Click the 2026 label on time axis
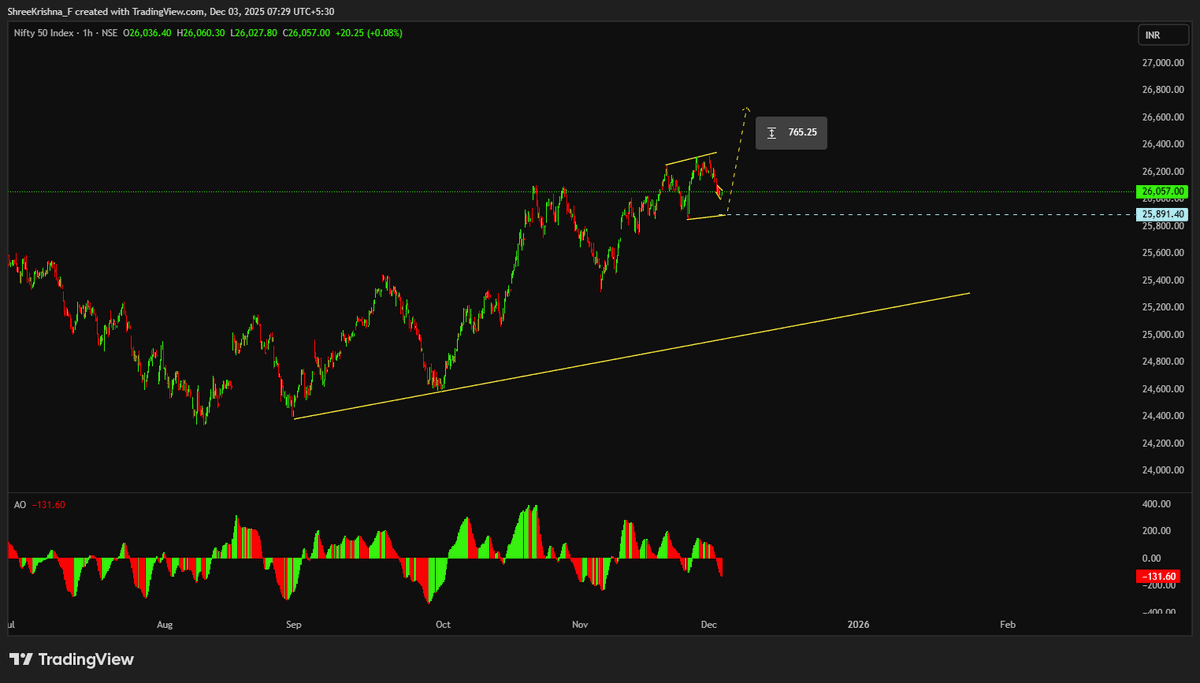 [858, 625]
